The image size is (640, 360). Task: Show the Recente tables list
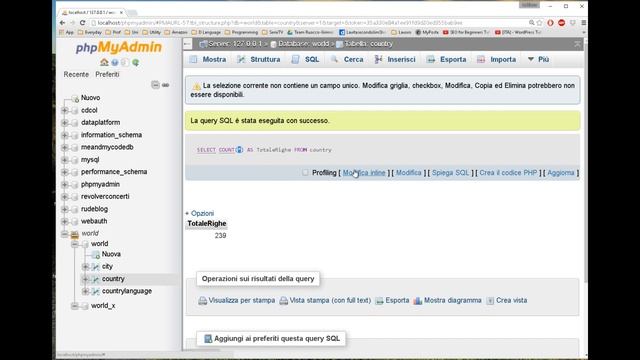click(x=76, y=74)
